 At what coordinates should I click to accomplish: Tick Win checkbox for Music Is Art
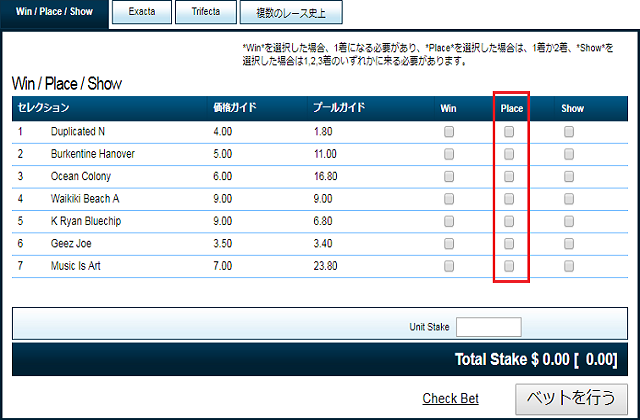[x=449, y=267]
